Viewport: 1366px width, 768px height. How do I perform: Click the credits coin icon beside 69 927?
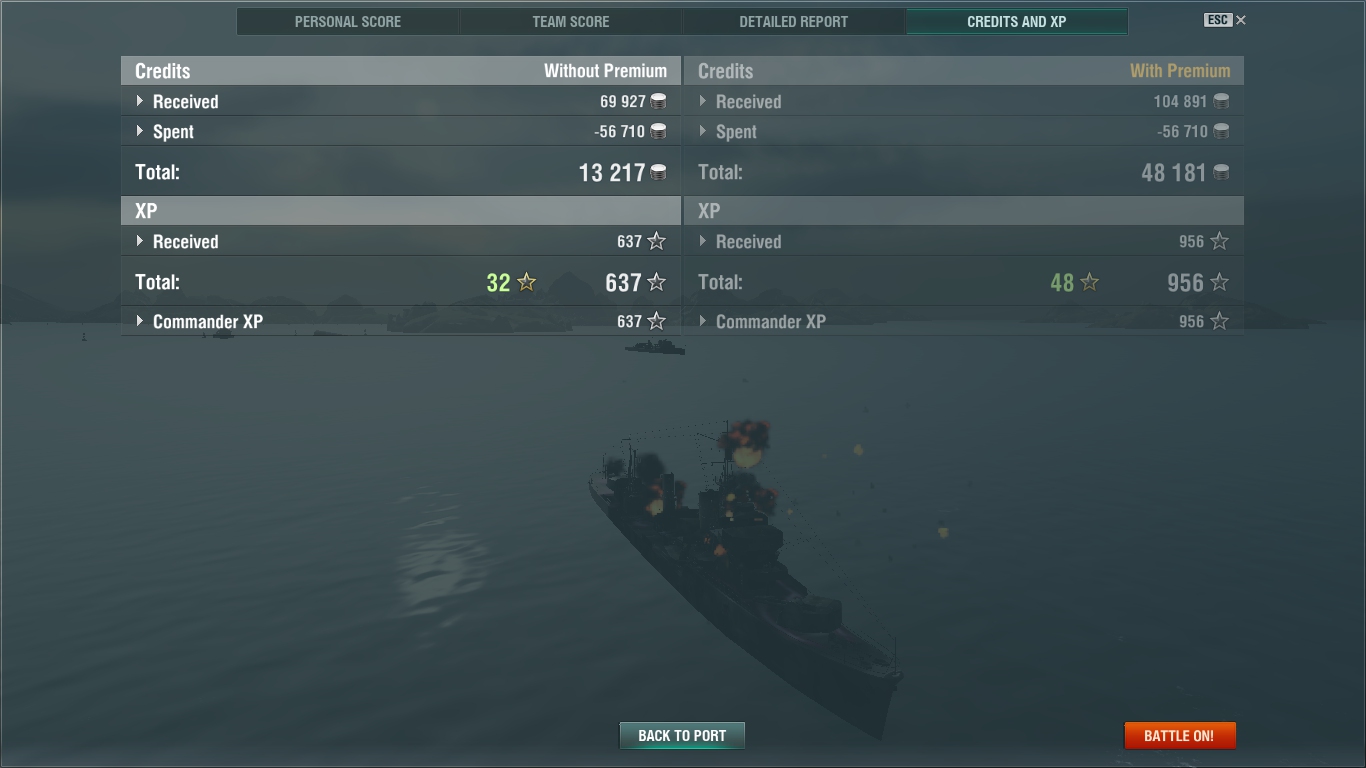coord(658,101)
